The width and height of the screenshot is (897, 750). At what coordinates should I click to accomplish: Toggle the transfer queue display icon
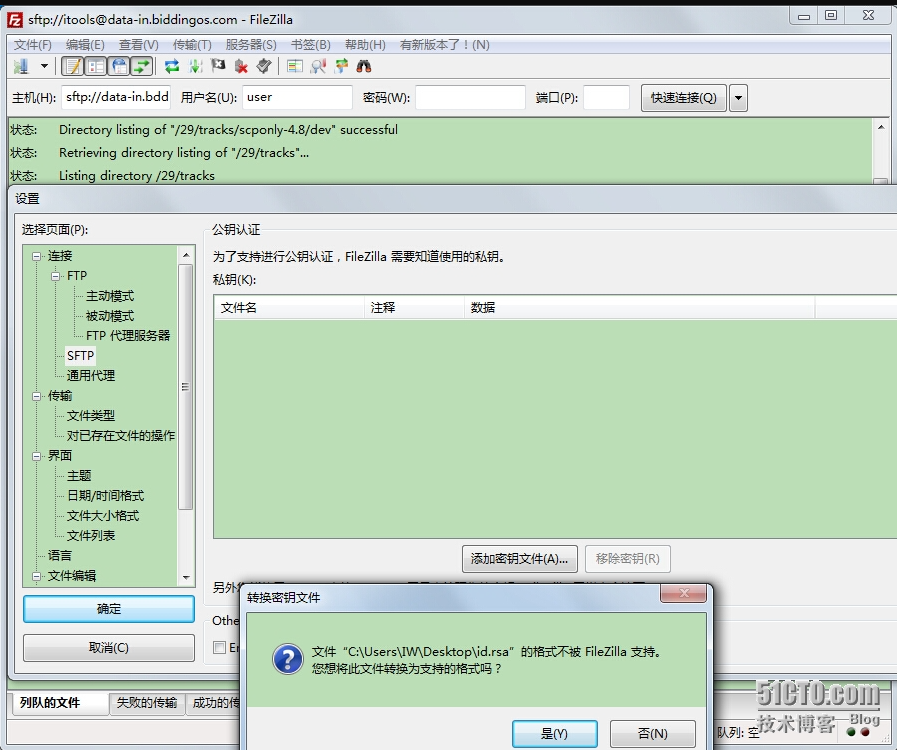click(142, 67)
